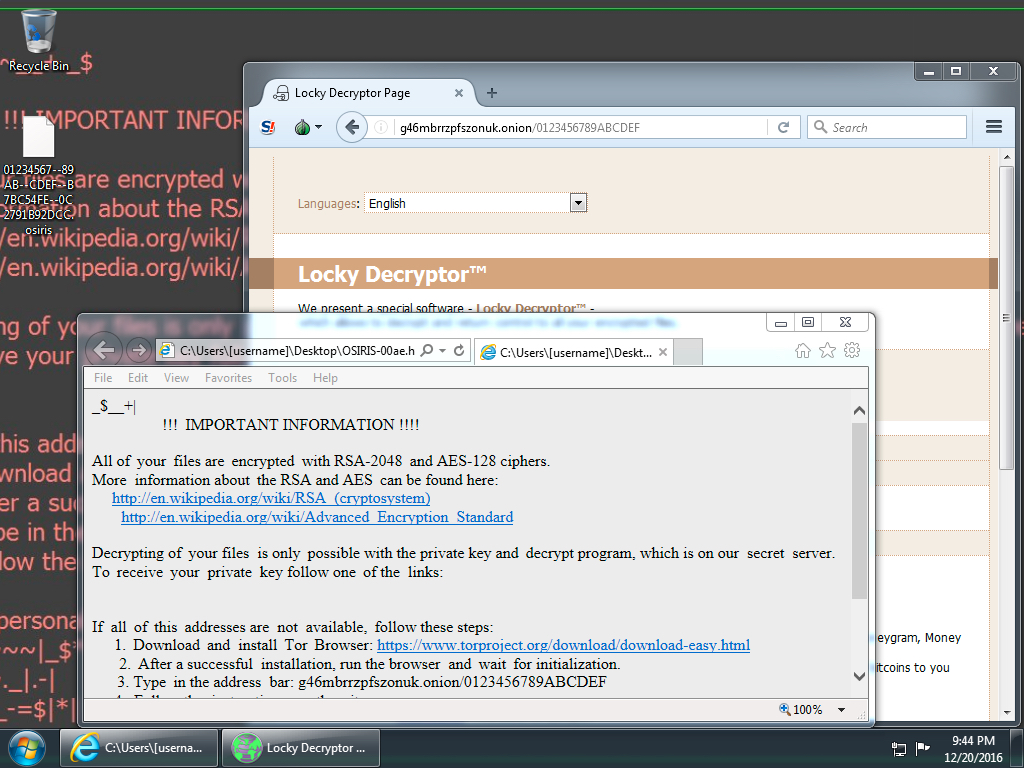Click the 100% zoom level in IE status bar
1024x768 pixels.
[x=801, y=710]
